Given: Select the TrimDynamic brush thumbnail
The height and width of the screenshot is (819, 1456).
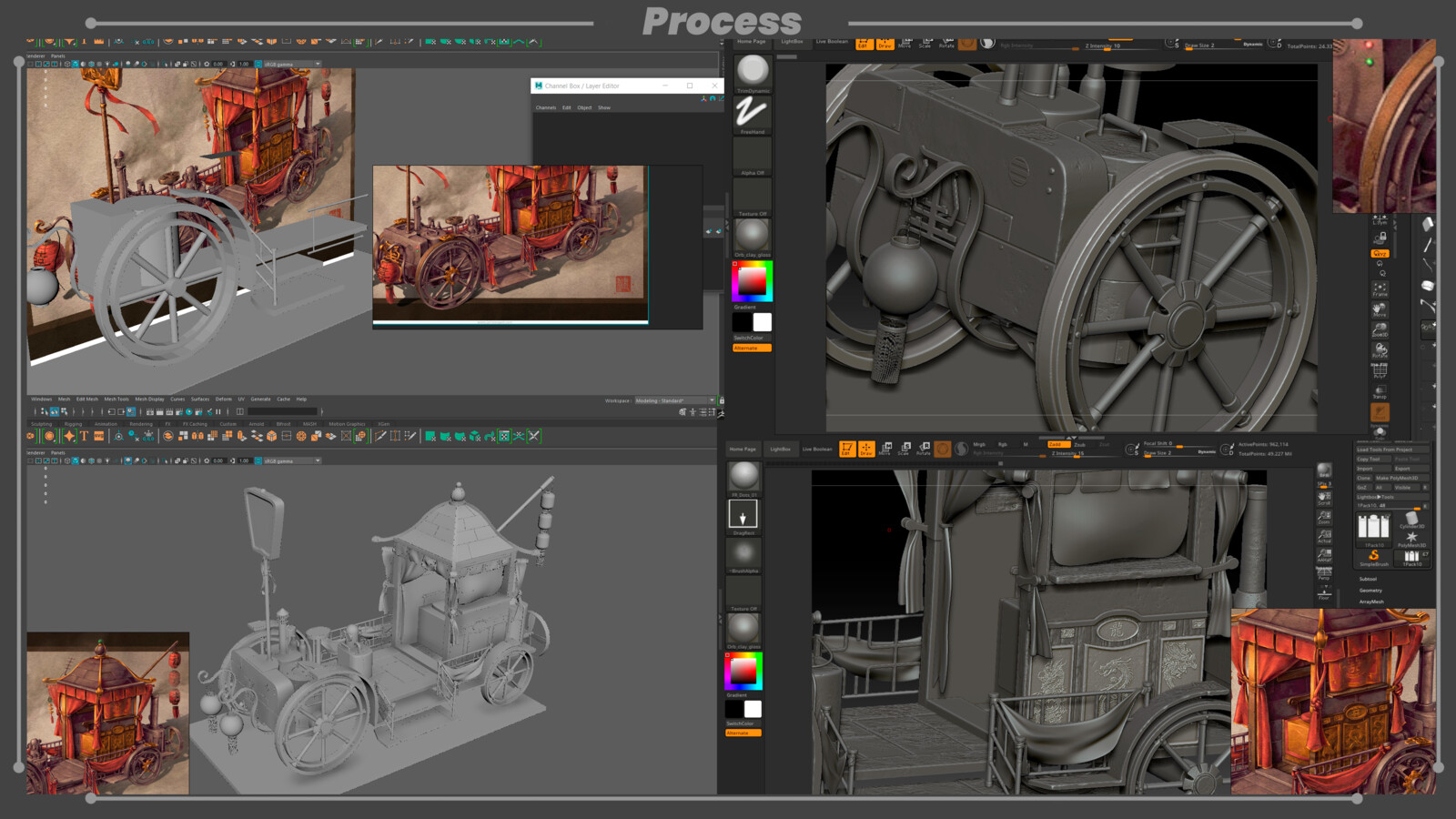Looking at the screenshot, I should tap(753, 72).
